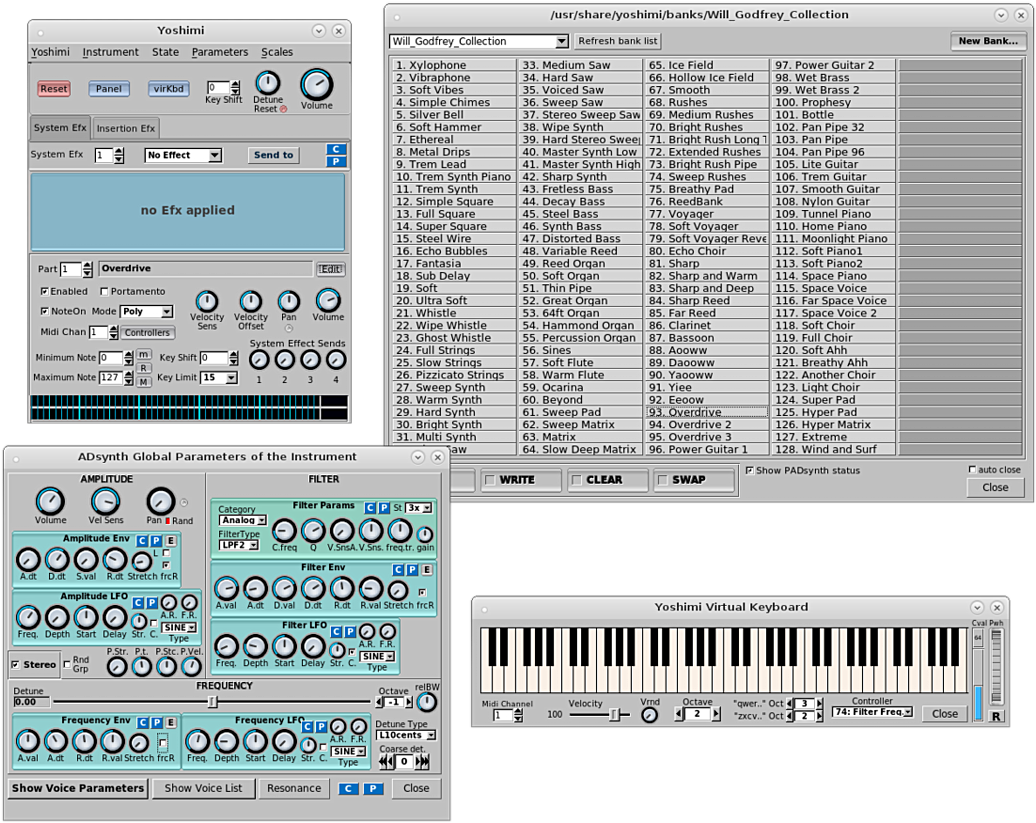Click the R reset button on Virtual Keyboard

pyautogui.click(x=996, y=716)
